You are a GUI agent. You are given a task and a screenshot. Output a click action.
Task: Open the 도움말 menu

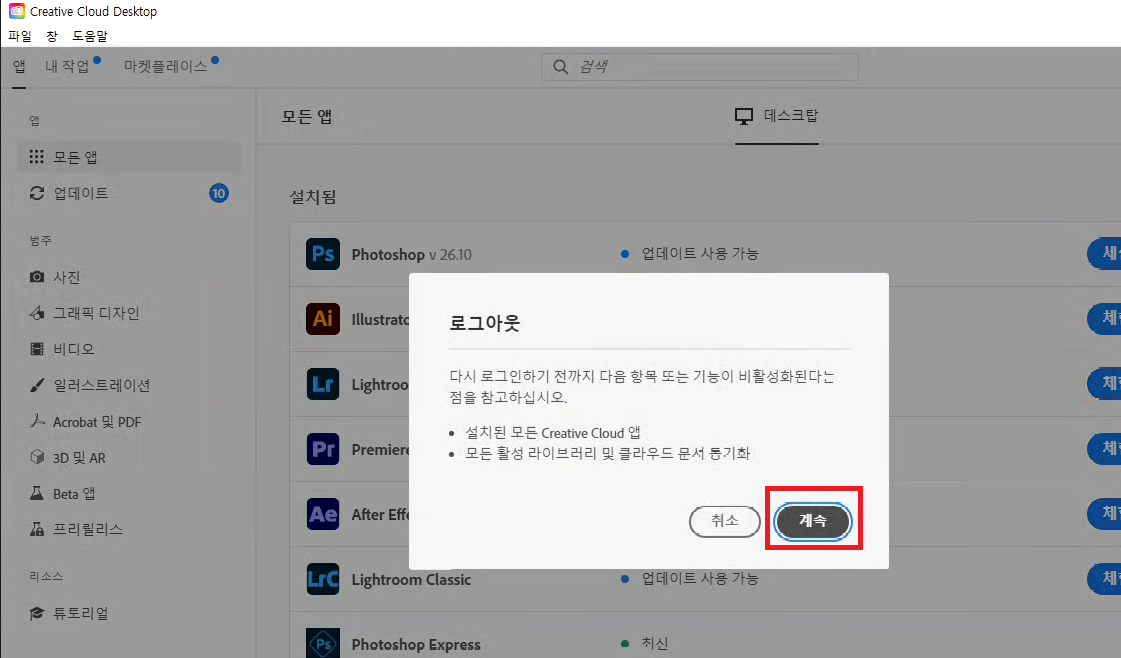click(x=90, y=36)
